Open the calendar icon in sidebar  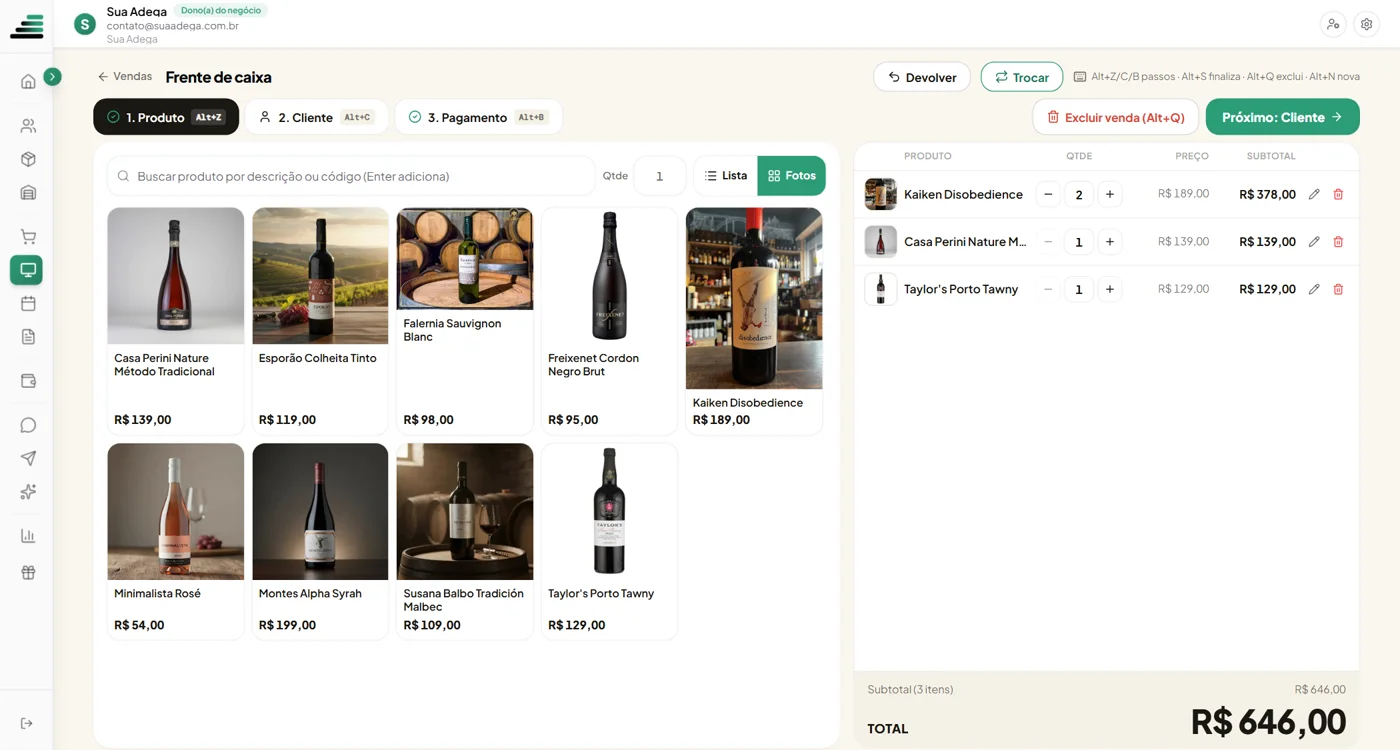click(x=28, y=303)
